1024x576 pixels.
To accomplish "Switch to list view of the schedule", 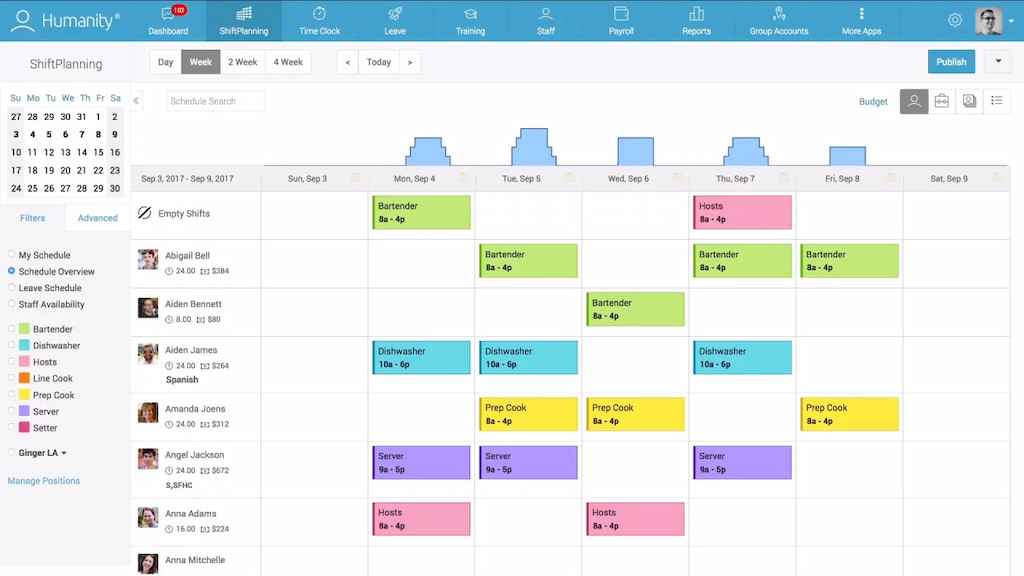I will pyautogui.click(x=996, y=101).
